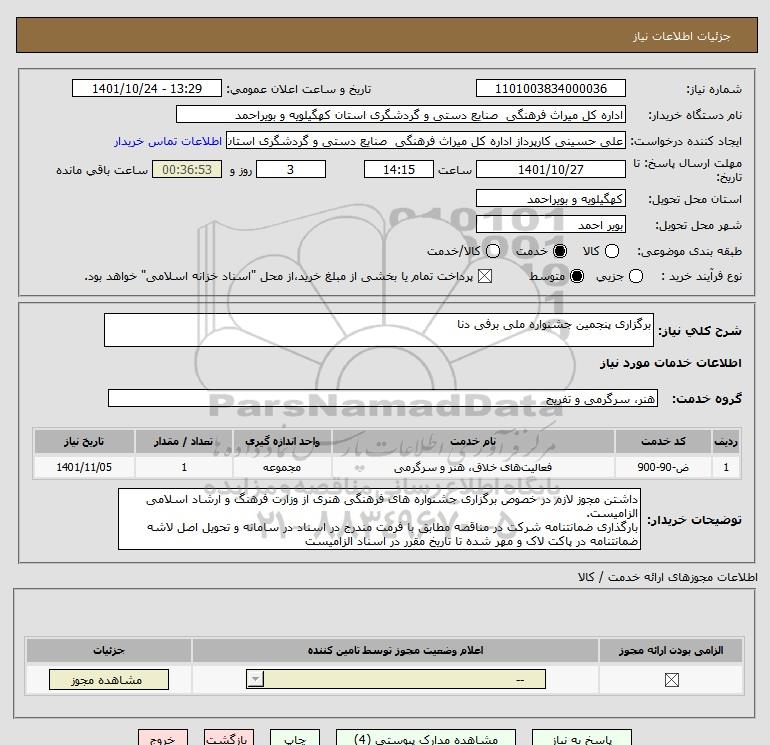This screenshot has width=770, height=745.
Task: Click the جزئیات column header
Action: (x=109, y=650)
